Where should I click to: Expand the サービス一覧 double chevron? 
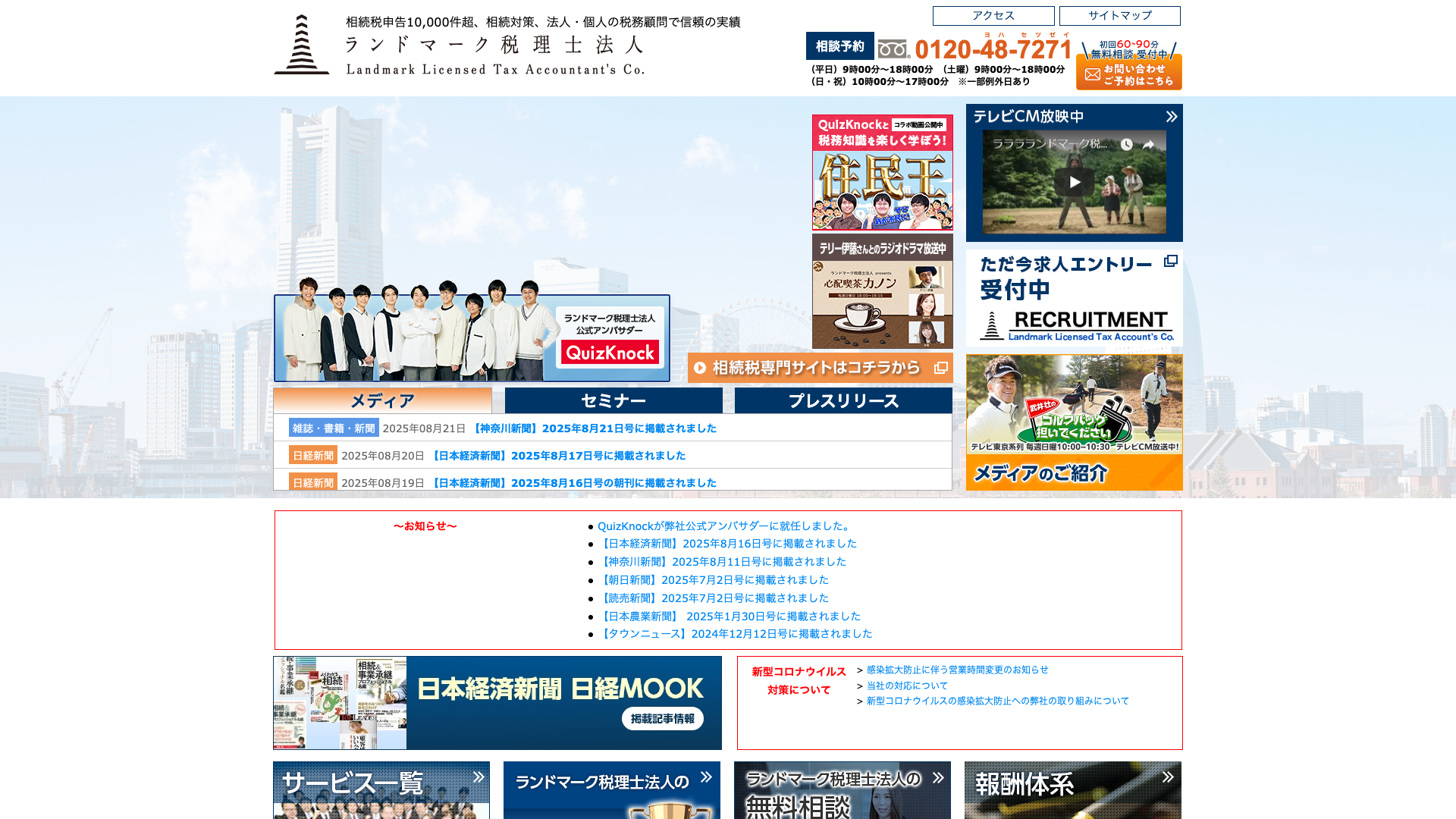coord(479,777)
